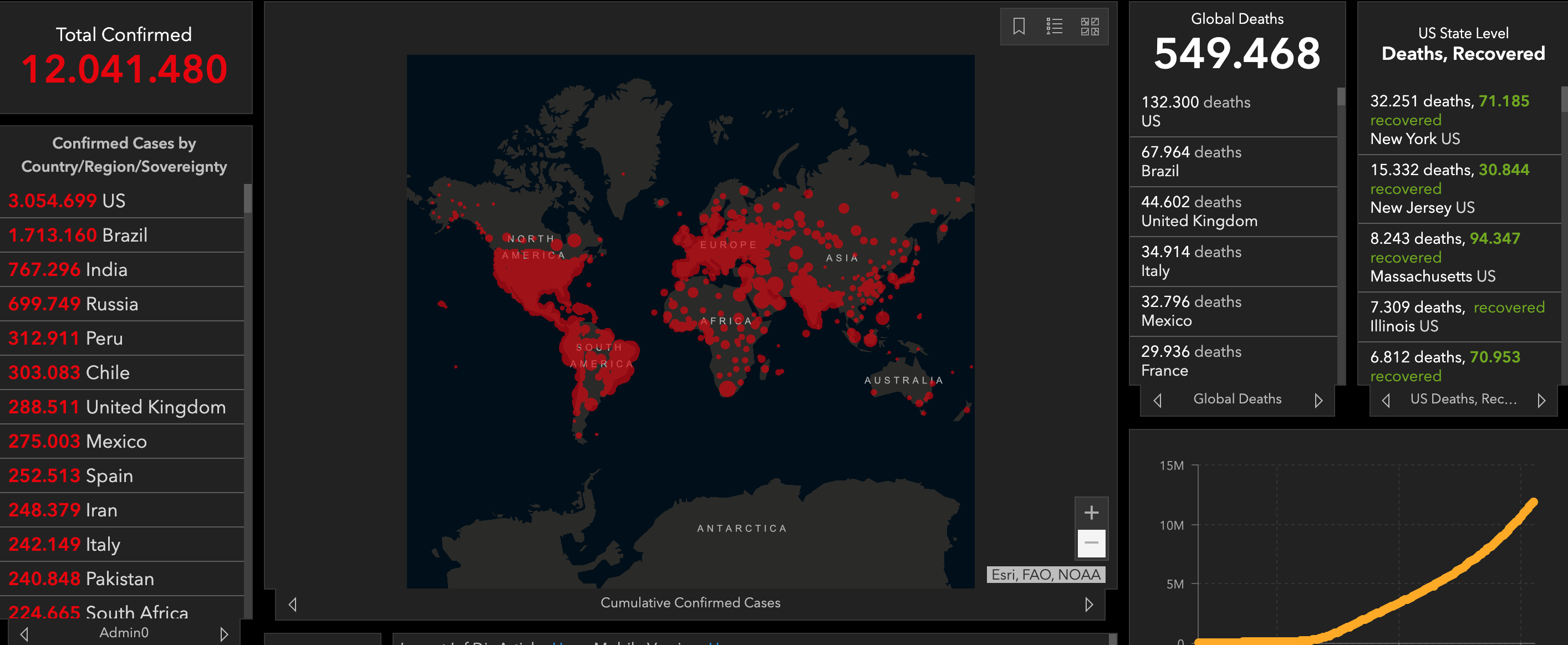Click the Cumulative Confirmed Cases tab label

690,602
